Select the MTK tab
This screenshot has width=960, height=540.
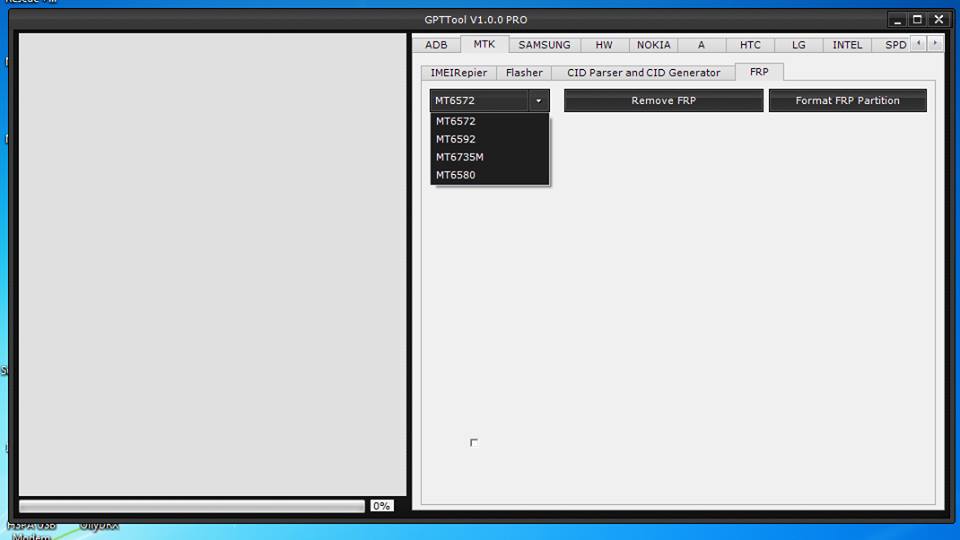484,44
